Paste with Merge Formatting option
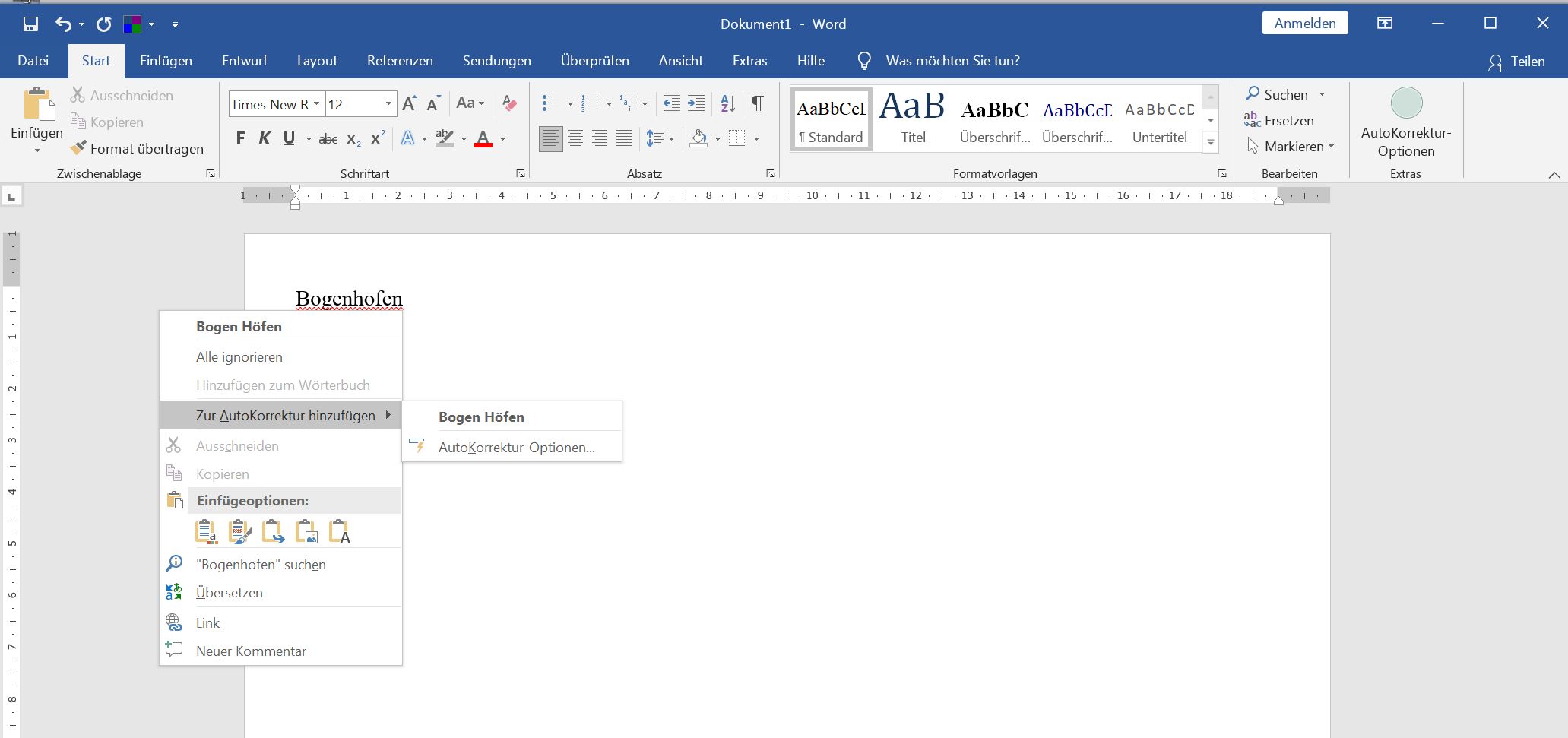The height and width of the screenshot is (738, 1568). point(240,531)
